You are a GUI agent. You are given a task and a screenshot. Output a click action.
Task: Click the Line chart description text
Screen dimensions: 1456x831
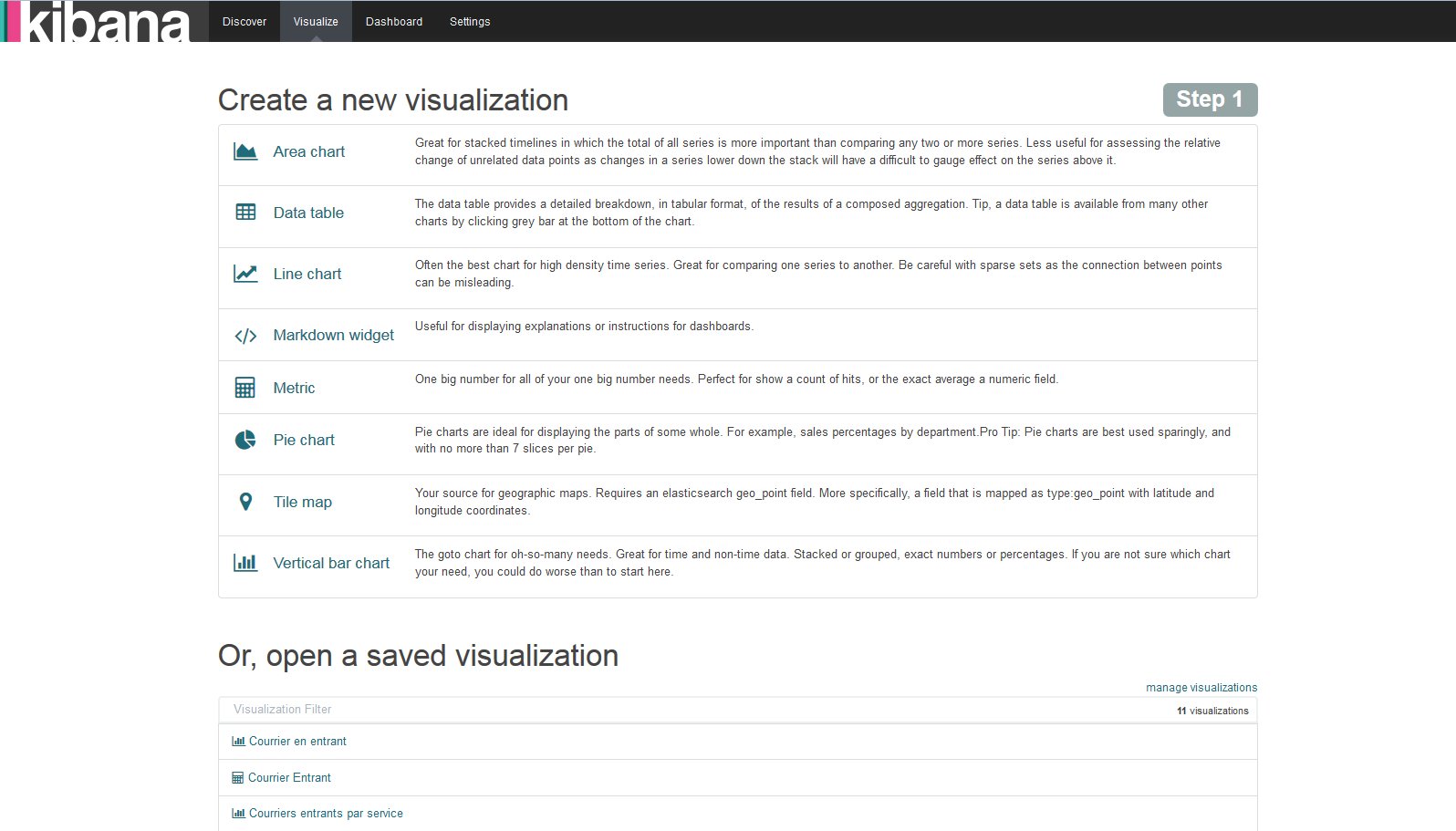click(x=818, y=274)
